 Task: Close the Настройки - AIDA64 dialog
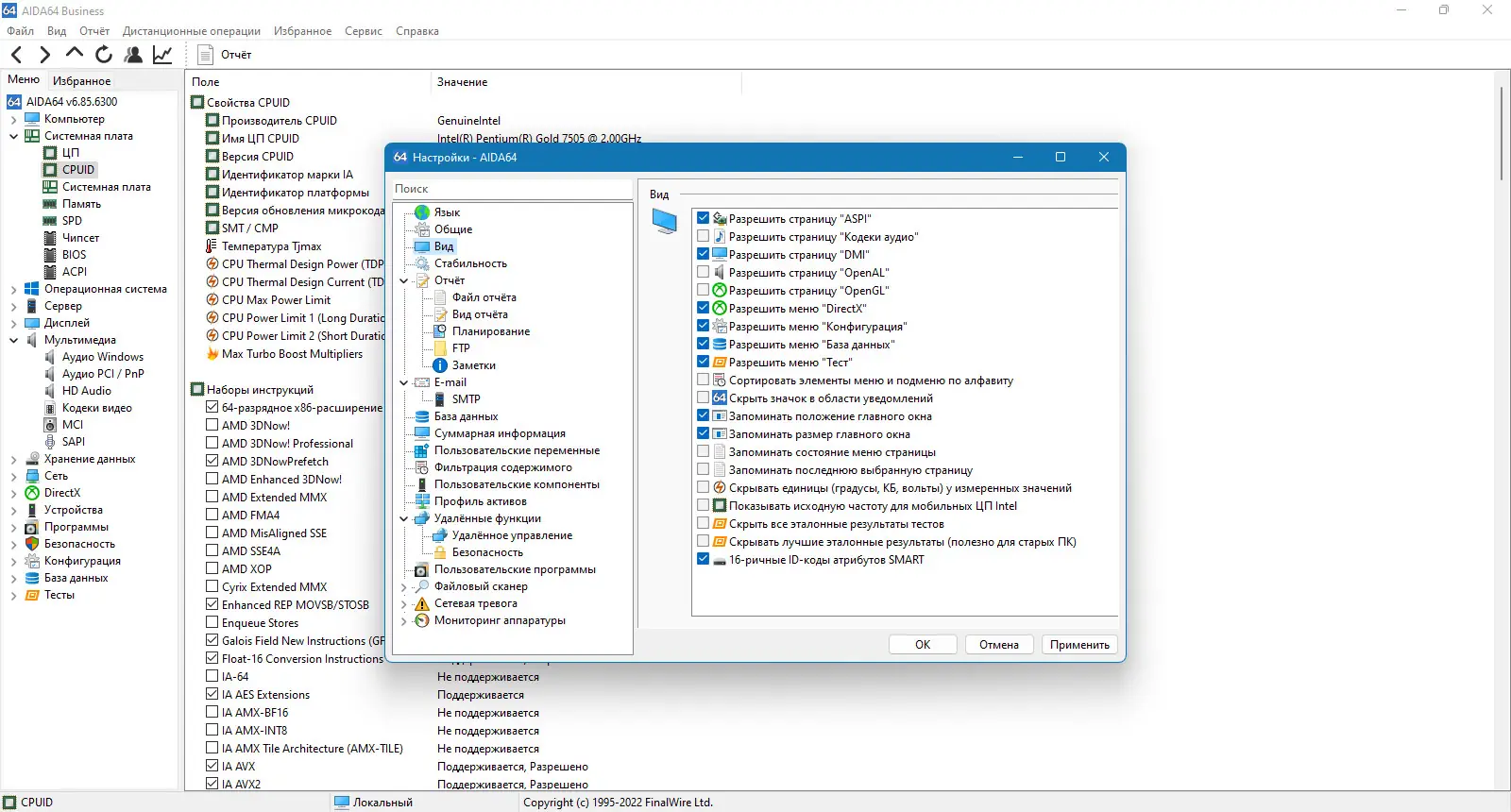(1103, 158)
